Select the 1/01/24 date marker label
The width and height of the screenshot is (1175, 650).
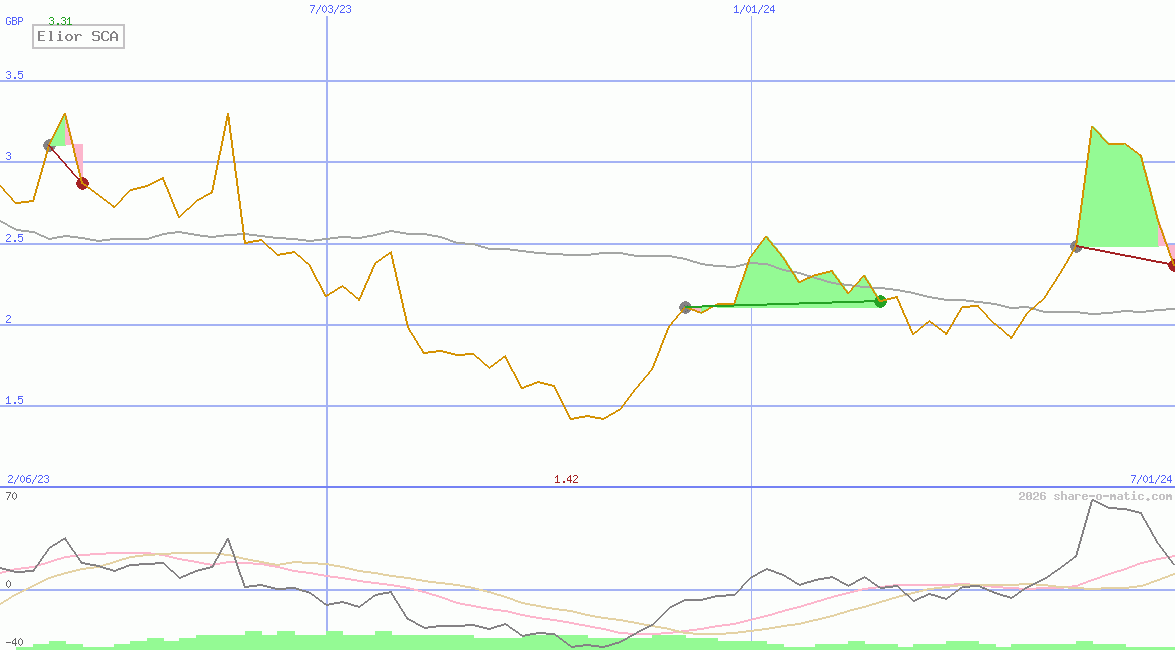point(754,9)
